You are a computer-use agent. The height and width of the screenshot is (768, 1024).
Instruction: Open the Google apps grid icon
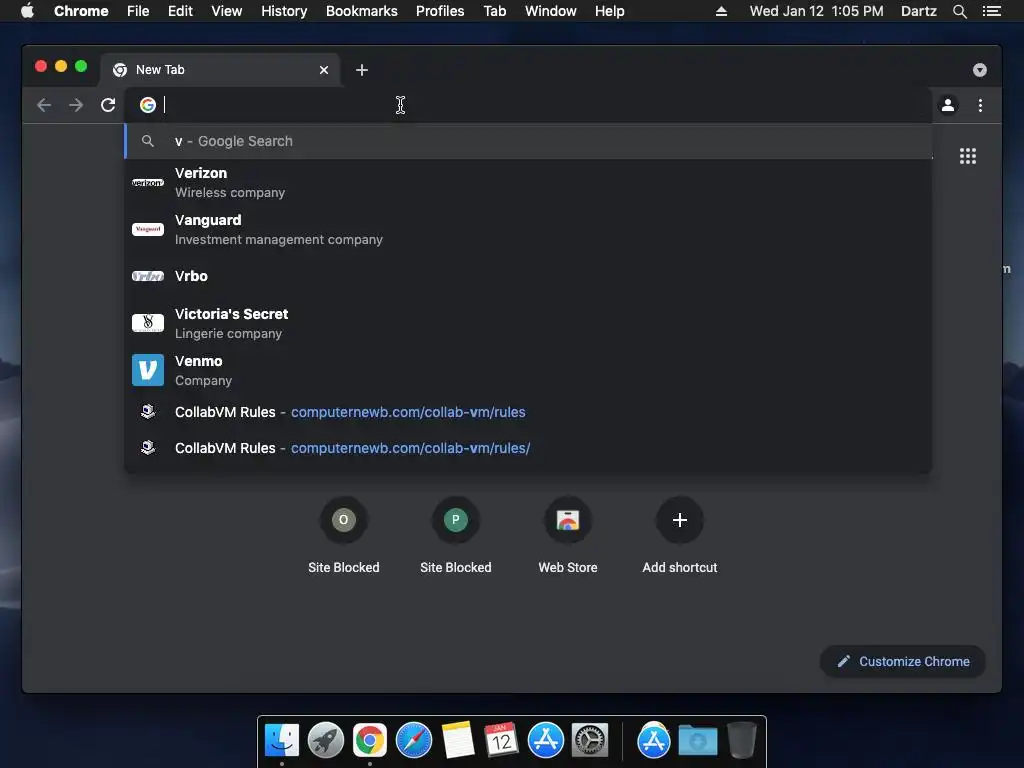click(968, 156)
